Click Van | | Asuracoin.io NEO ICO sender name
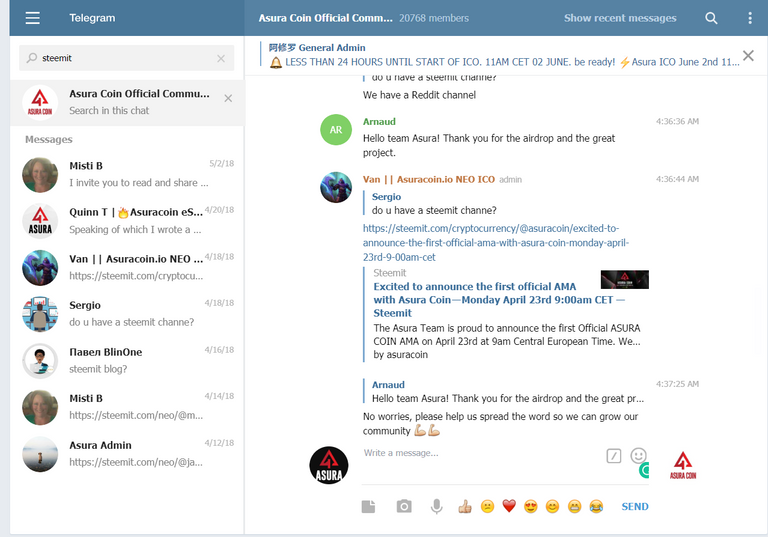Image resolution: width=768 pixels, height=537 pixels. coord(429,179)
